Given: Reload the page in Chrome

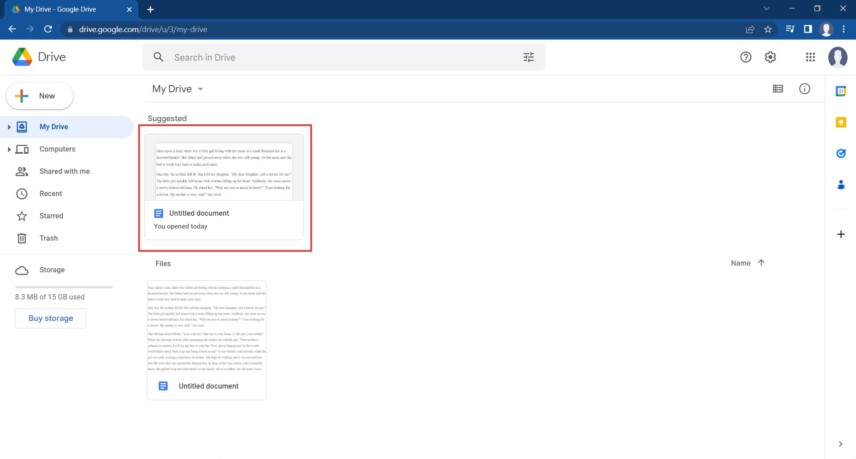Looking at the screenshot, I should click(x=48, y=29).
